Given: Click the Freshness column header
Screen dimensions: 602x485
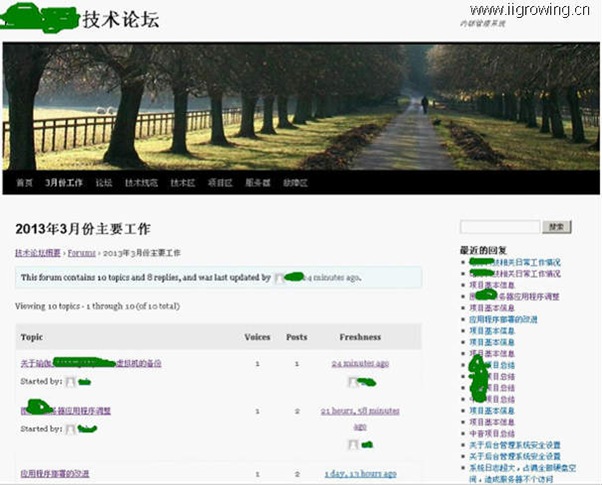Looking at the screenshot, I should (360, 337).
